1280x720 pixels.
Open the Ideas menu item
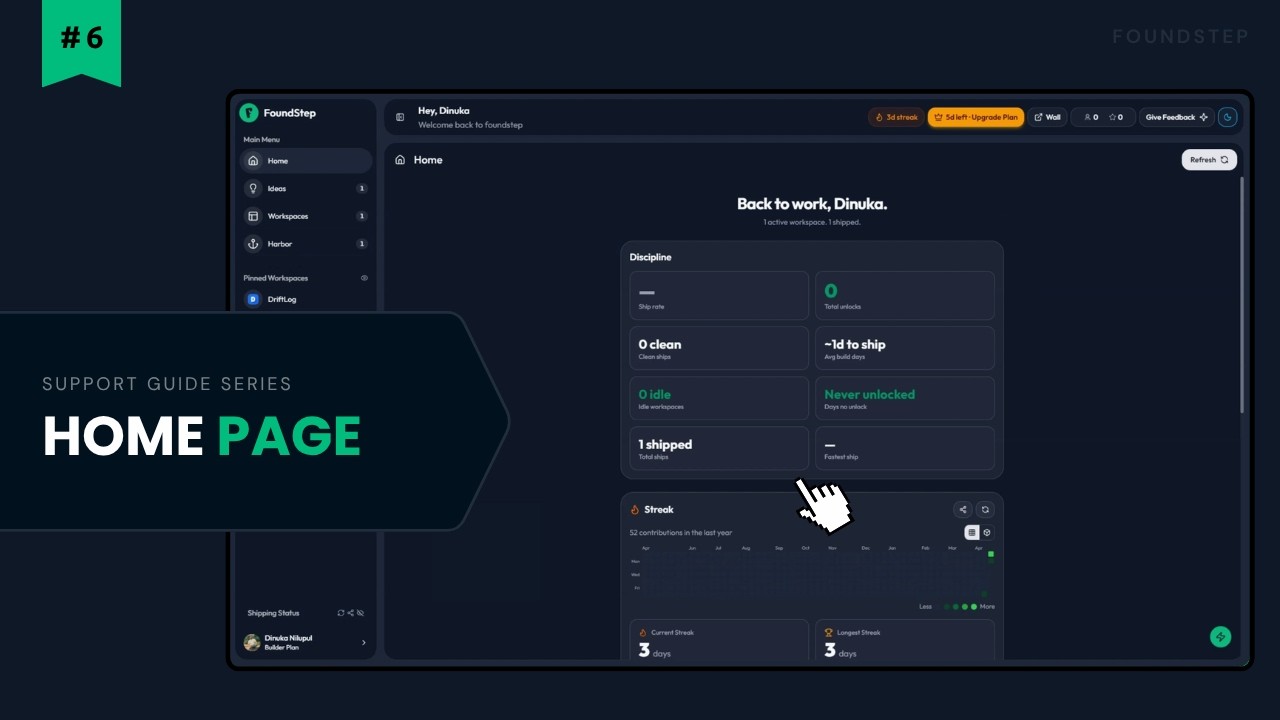click(x=306, y=188)
